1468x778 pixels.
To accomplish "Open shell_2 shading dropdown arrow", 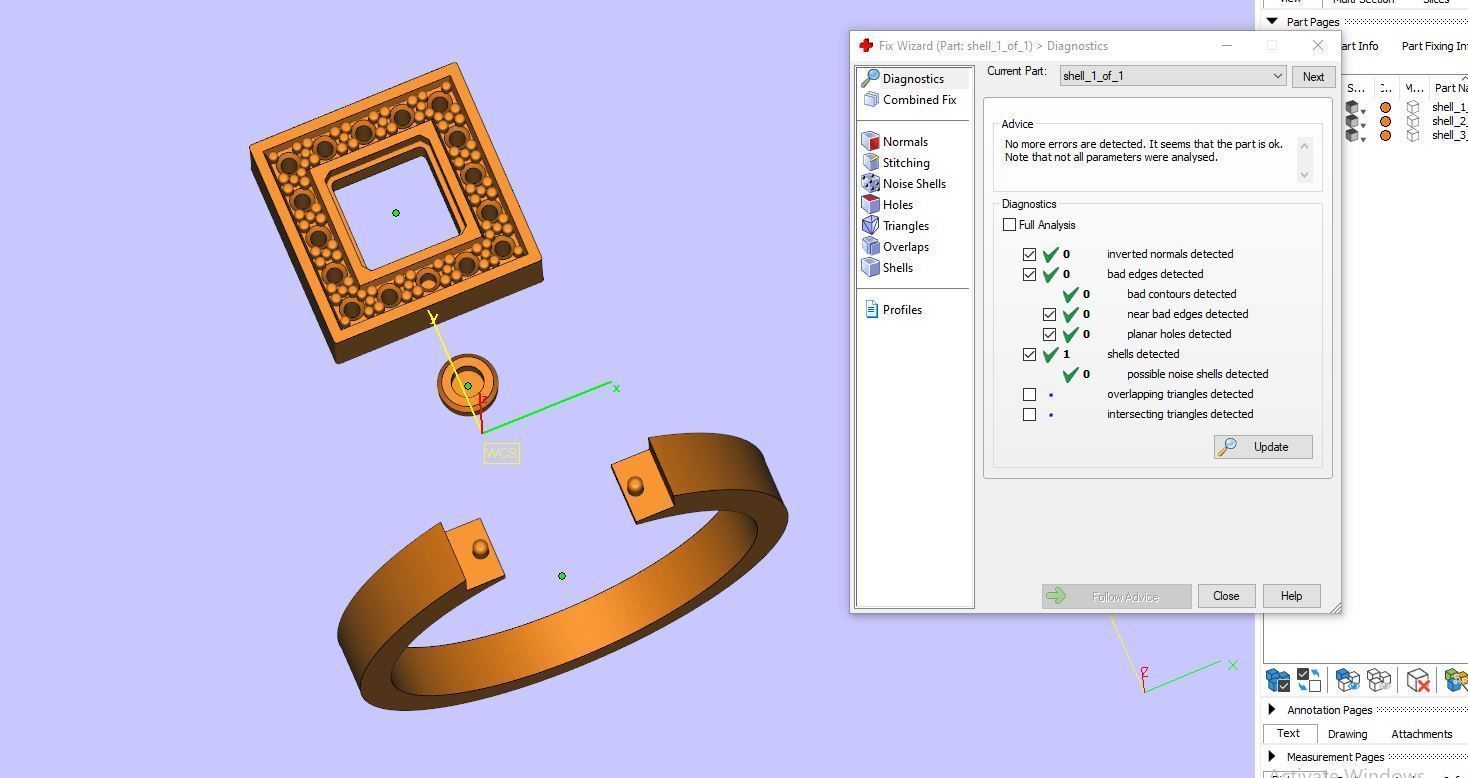I will point(1364,125).
